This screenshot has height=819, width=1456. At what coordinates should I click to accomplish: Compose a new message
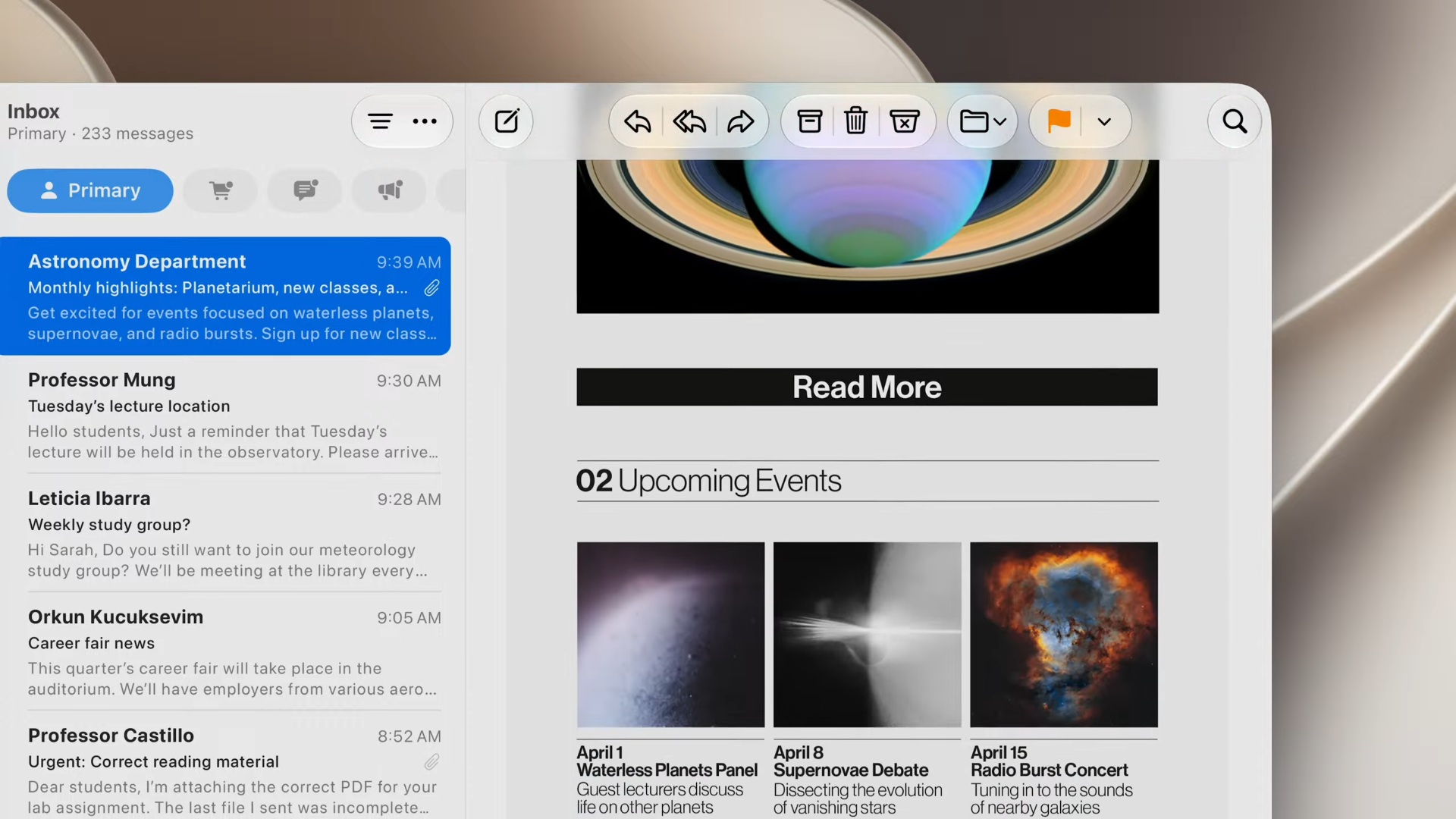(x=507, y=121)
